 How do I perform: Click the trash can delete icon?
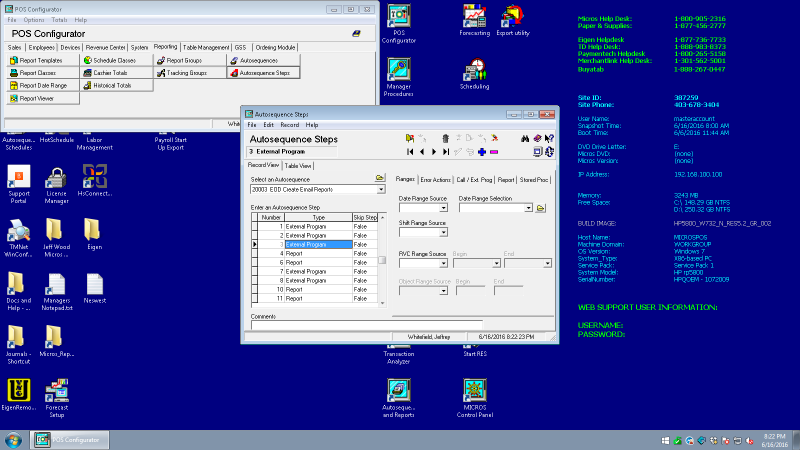pyautogui.click(x=445, y=138)
